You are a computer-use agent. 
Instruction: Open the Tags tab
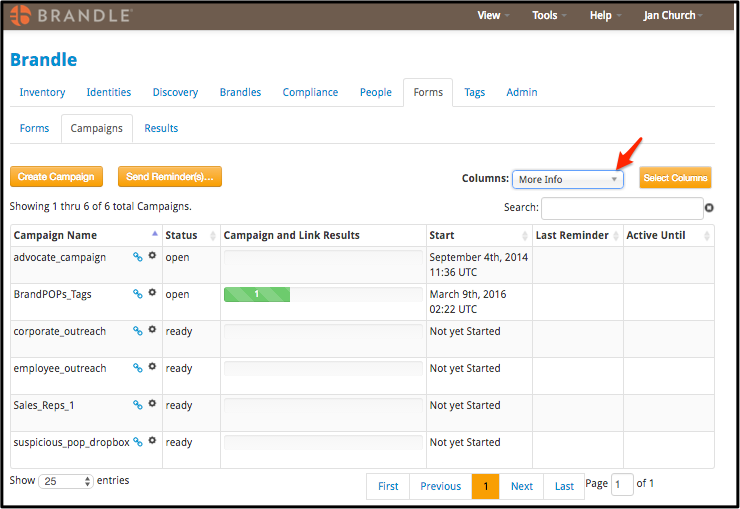474,92
